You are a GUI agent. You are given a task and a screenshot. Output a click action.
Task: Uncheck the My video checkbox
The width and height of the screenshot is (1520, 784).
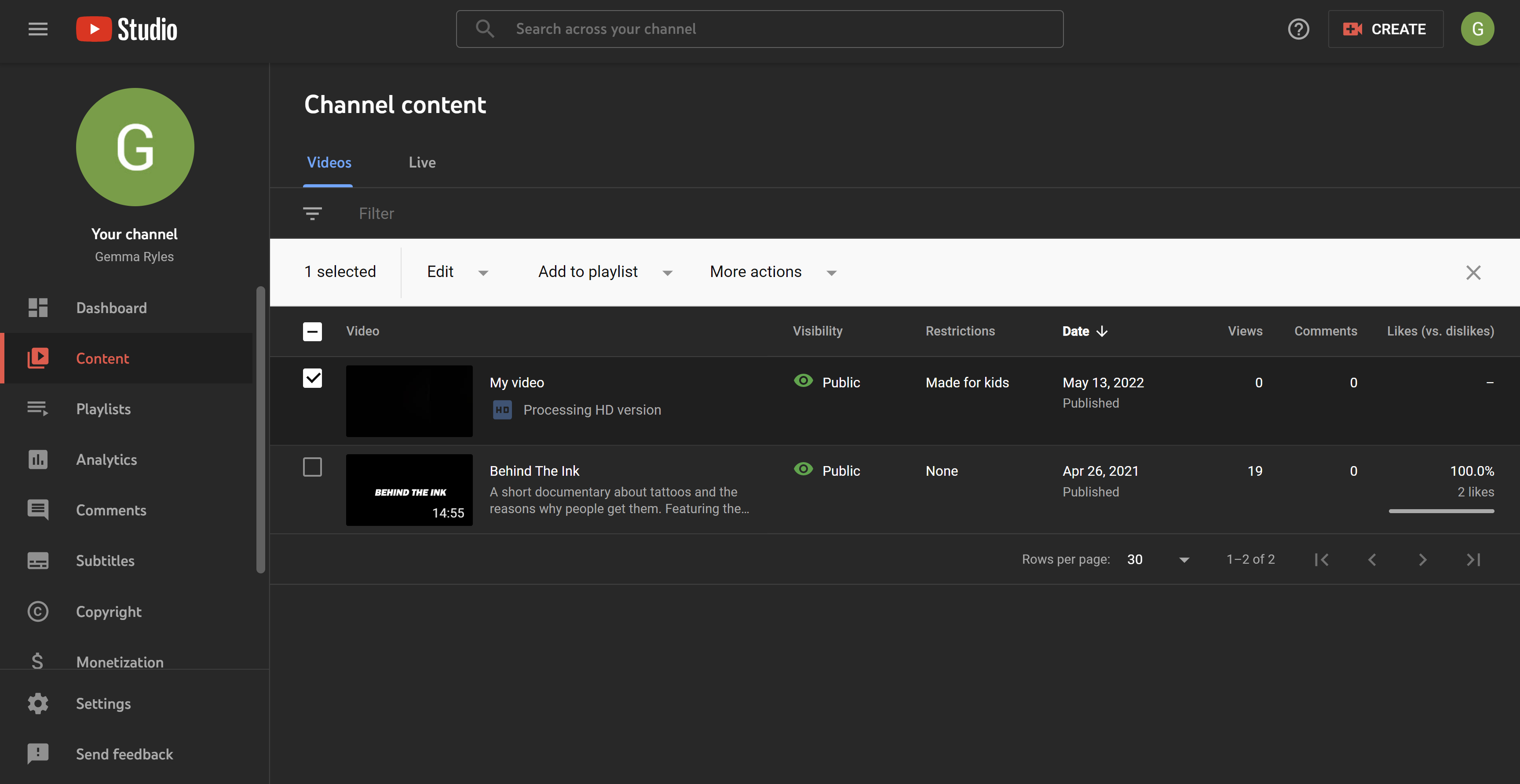point(312,378)
